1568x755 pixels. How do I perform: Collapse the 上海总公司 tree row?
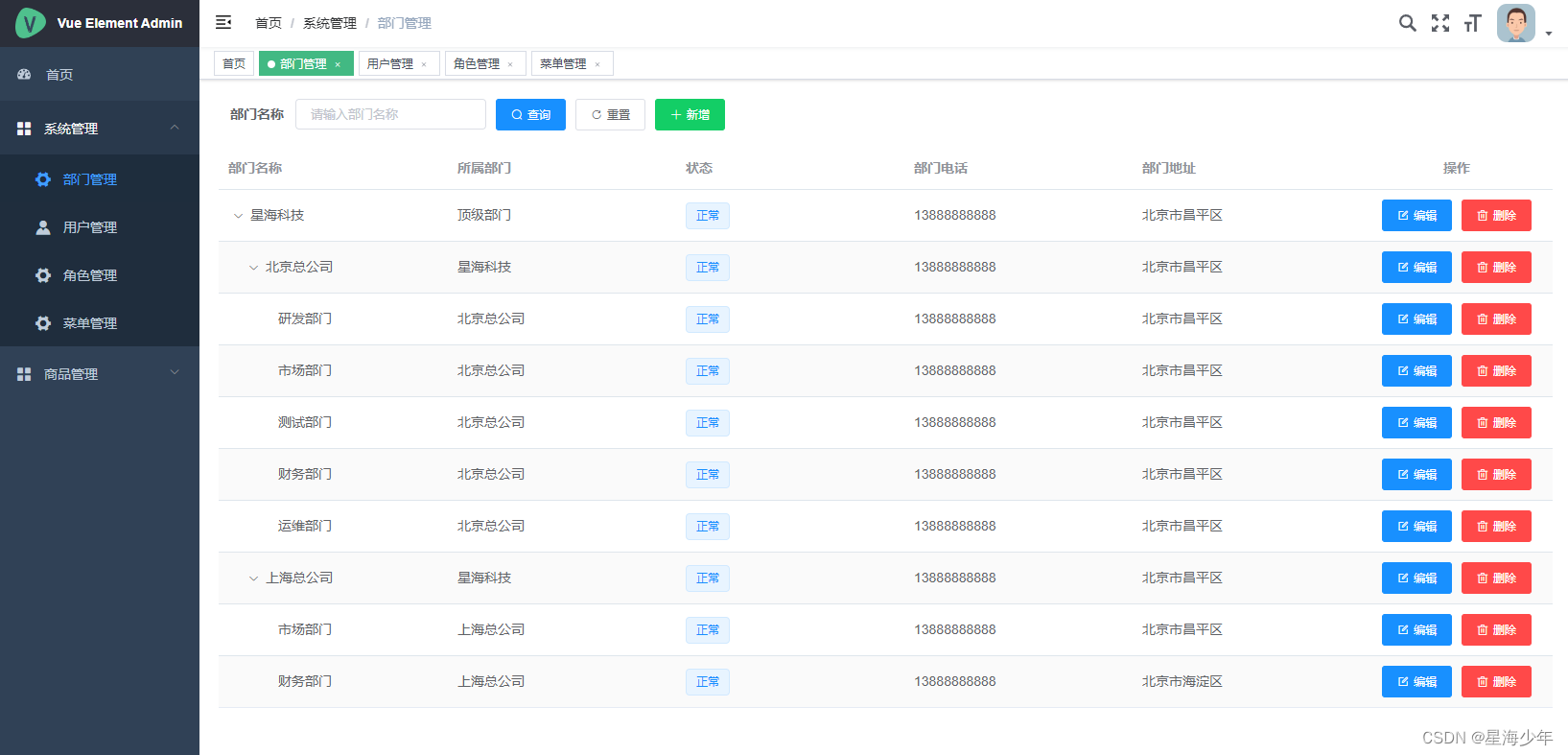point(253,578)
